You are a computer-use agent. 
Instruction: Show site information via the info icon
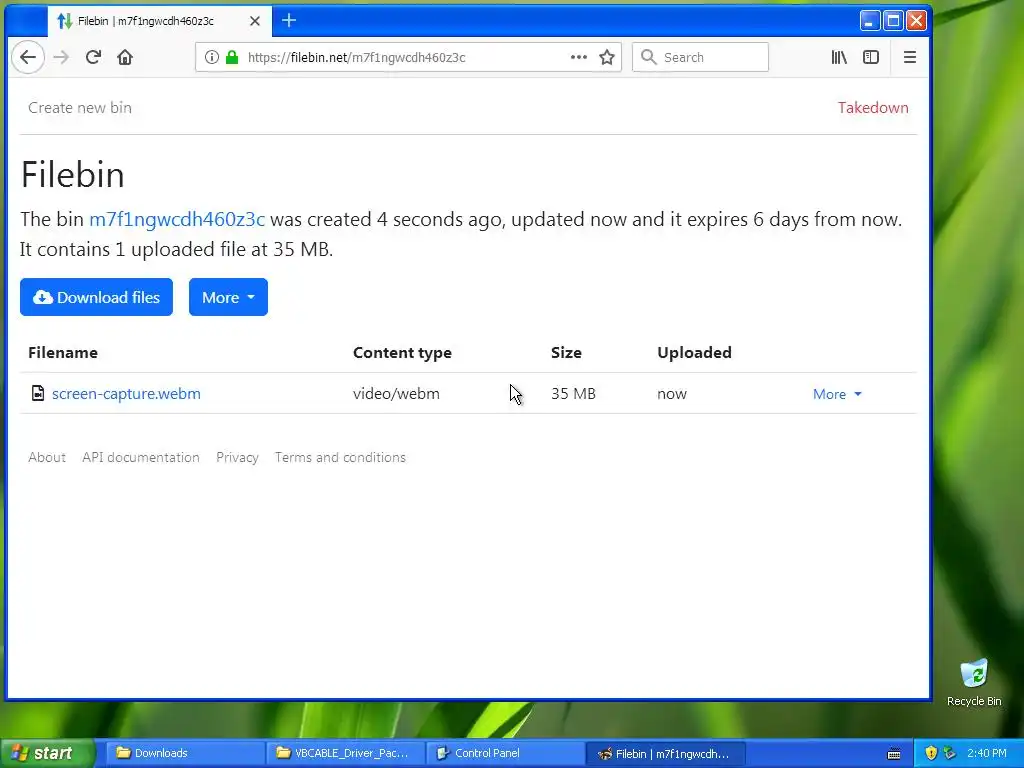click(212, 57)
